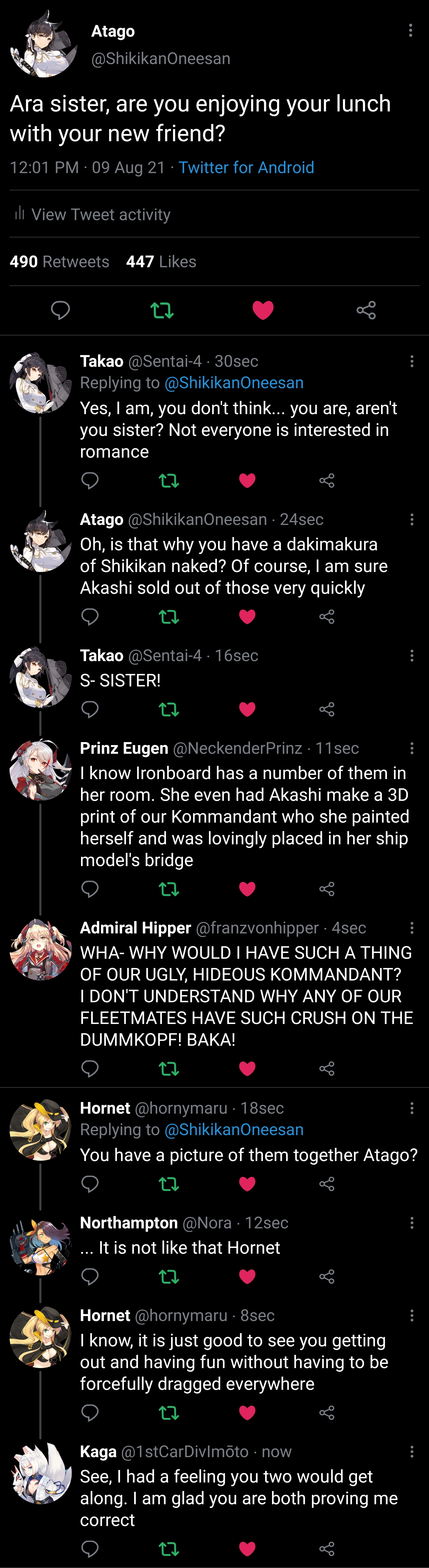
Task: Retweet Atago's main lunch tweet
Action: (162, 310)
